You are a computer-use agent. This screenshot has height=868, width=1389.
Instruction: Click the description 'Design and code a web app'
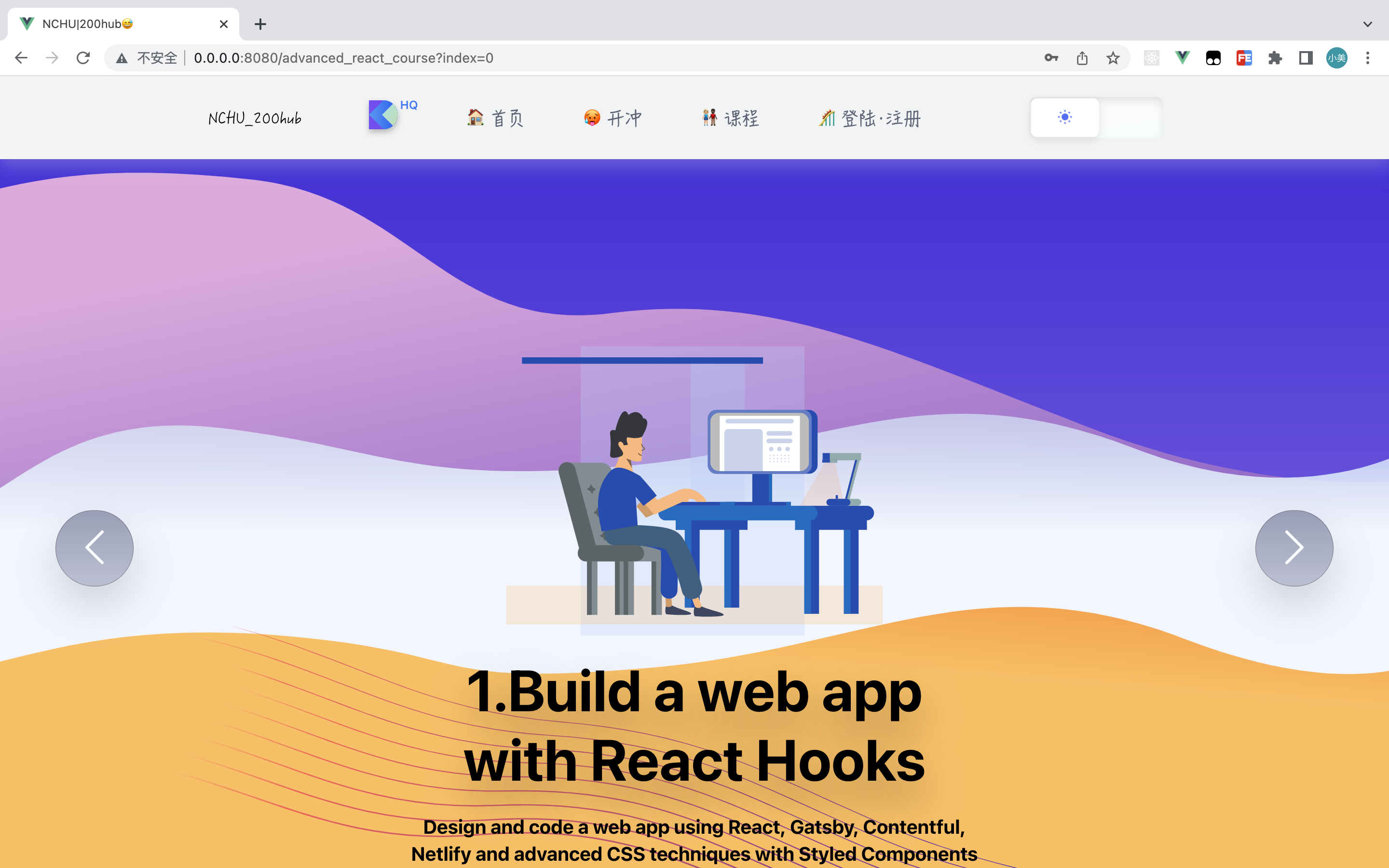coord(694,841)
